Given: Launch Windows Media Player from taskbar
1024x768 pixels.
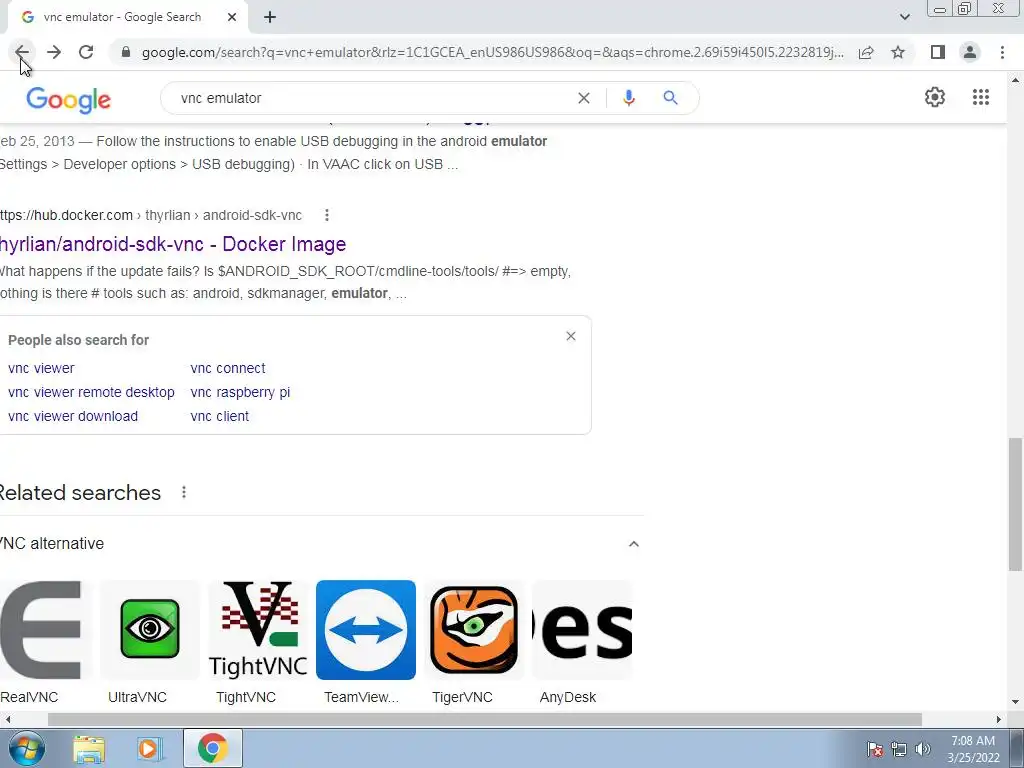Looking at the screenshot, I should pyautogui.click(x=150, y=749).
